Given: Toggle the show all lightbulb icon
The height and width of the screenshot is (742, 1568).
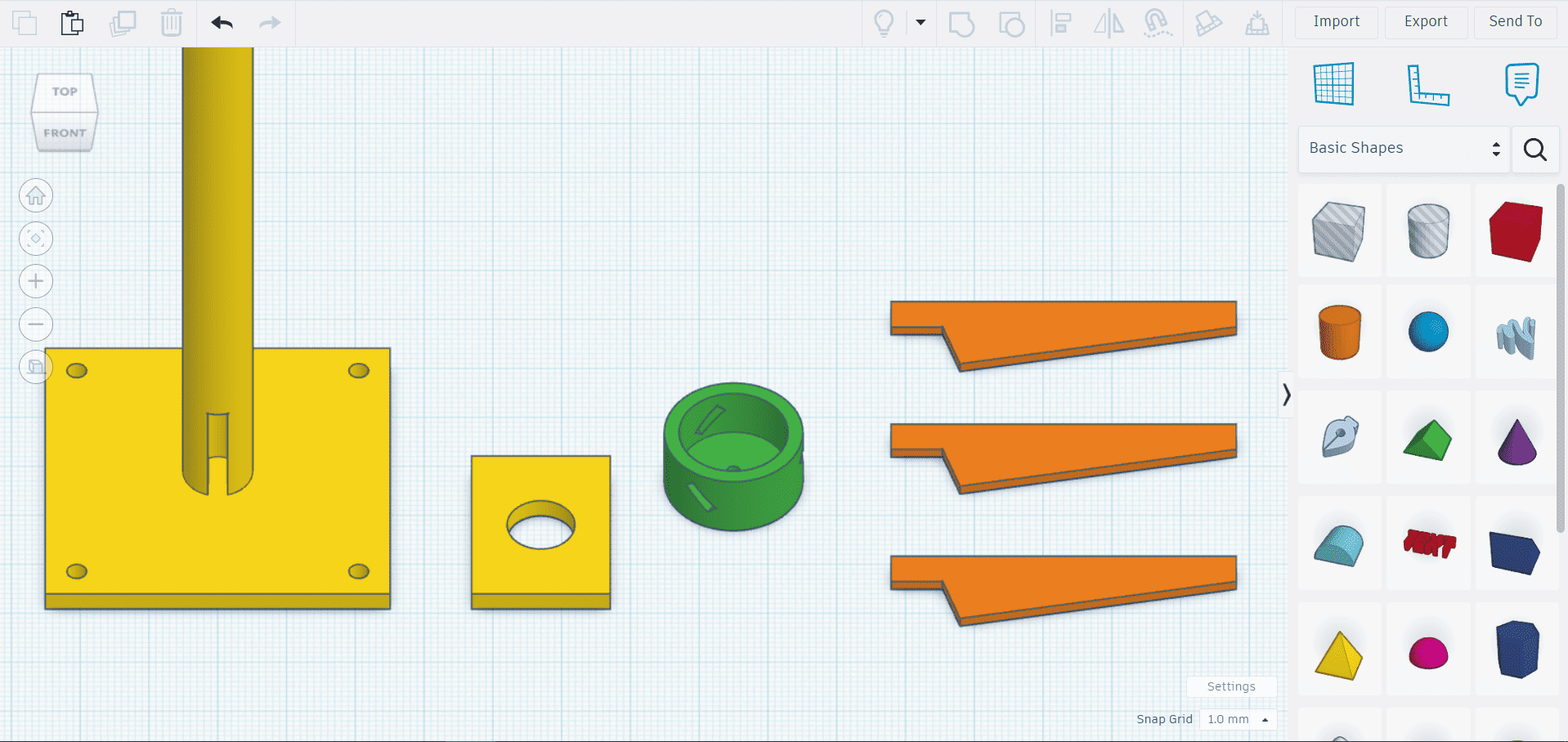Looking at the screenshot, I should coord(884,23).
